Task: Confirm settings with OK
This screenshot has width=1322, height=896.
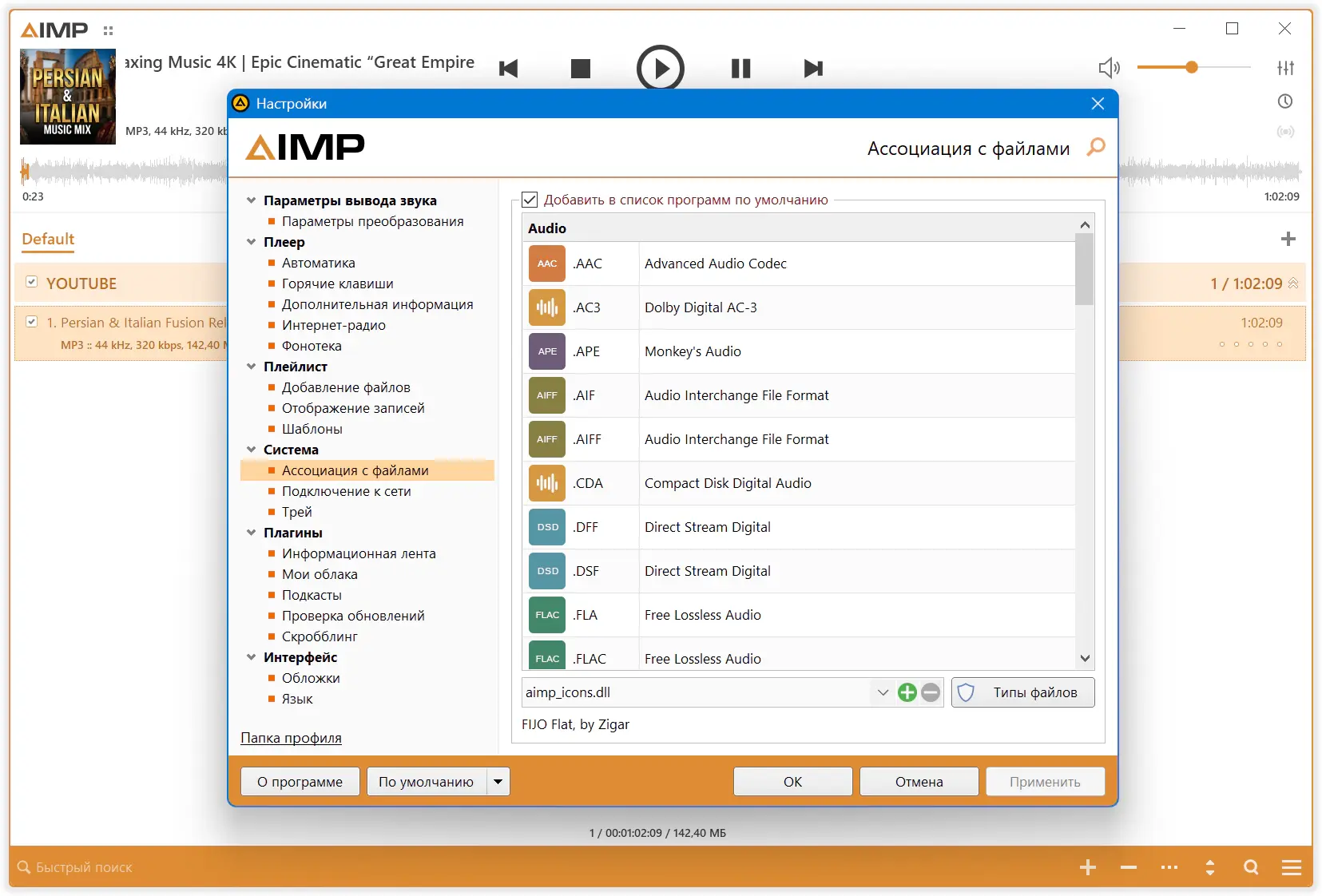Action: [793, 782]
